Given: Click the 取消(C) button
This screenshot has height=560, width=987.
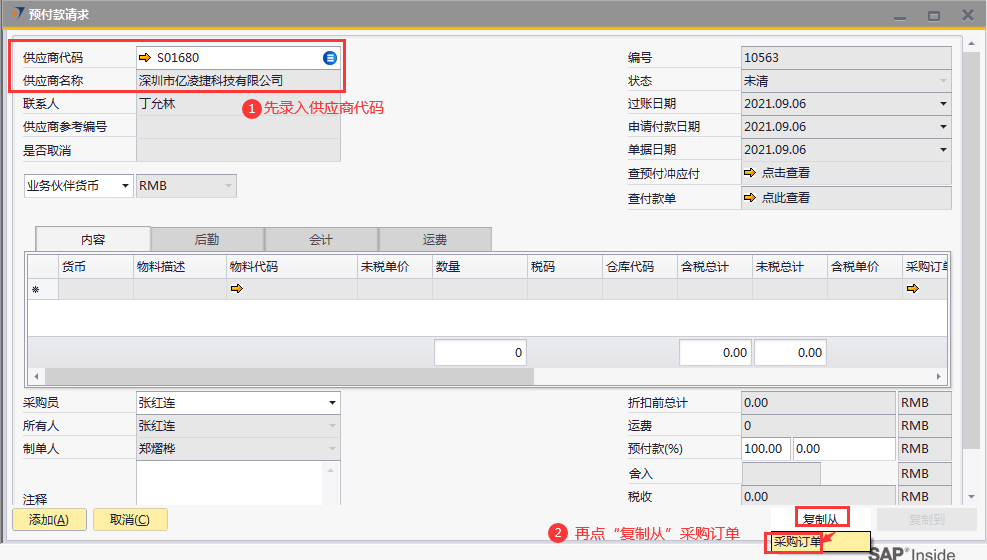Looking at the screenshot, I should click(x=130, y=520).
